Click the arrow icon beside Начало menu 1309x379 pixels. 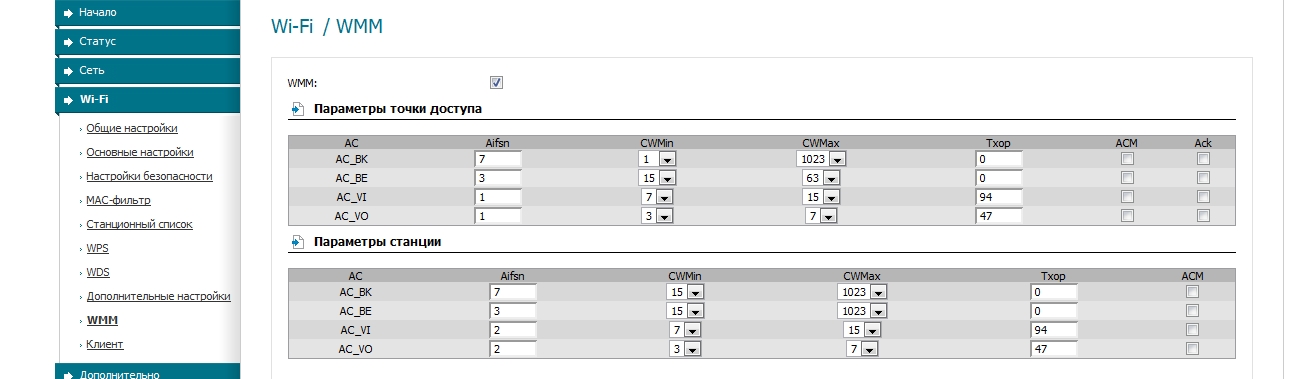coord(68,13)
